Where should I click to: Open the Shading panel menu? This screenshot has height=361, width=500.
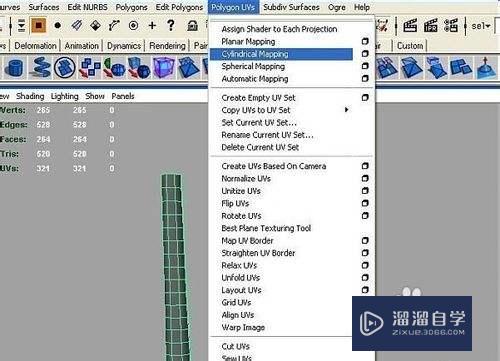[x=30, y=96]
